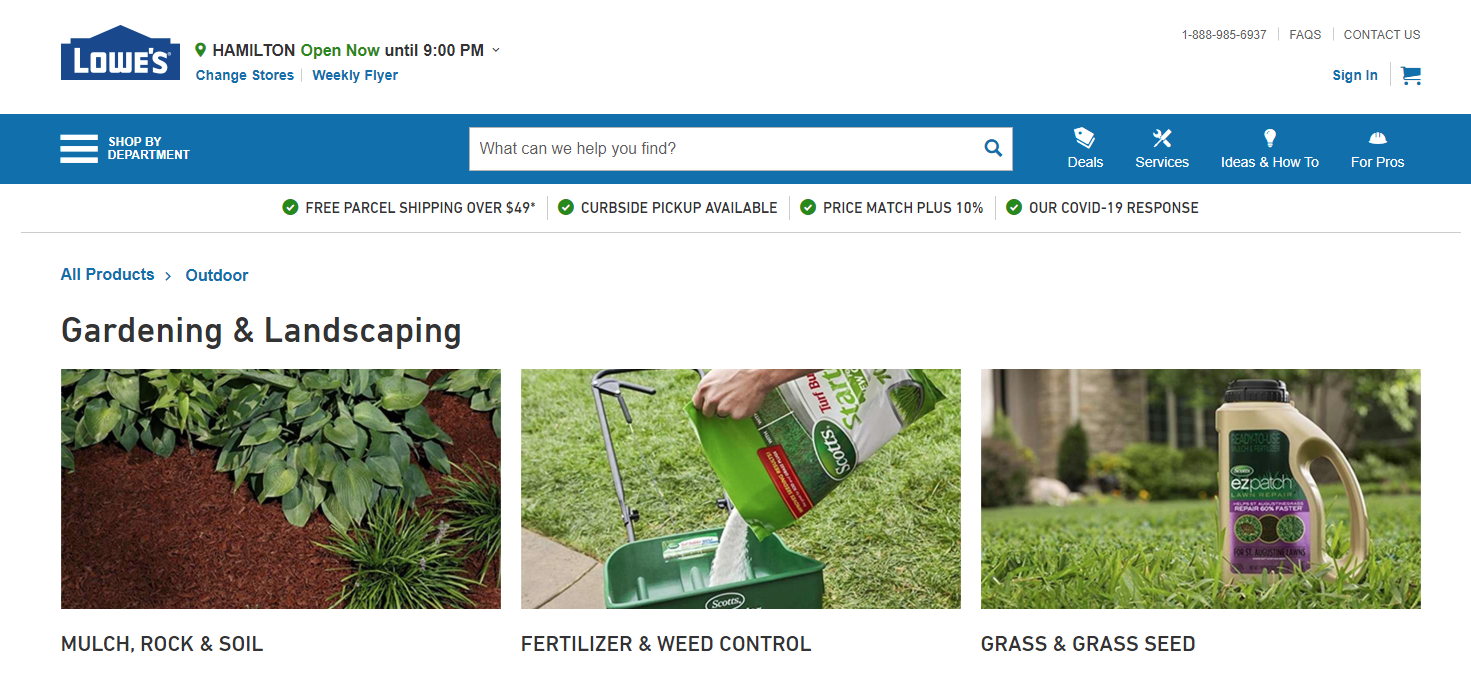This screenshot has width=1471, height=677.
Task: Open the Change Stores link
Action: pos(245,75)
